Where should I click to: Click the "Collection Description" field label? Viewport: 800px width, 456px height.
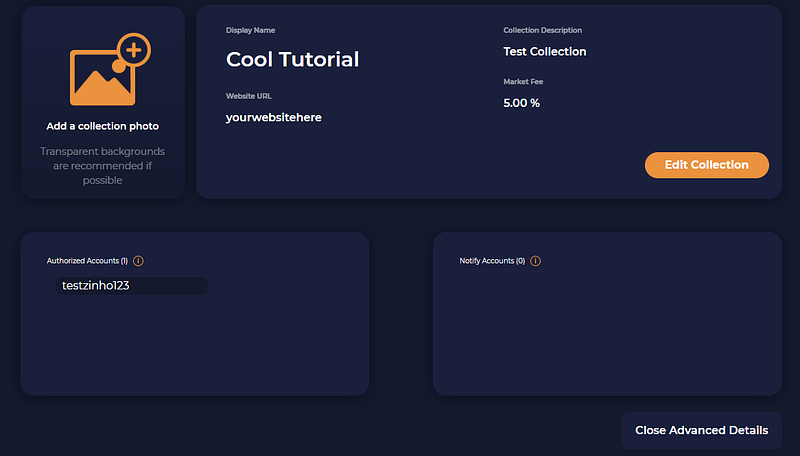(x=542, y=30)
